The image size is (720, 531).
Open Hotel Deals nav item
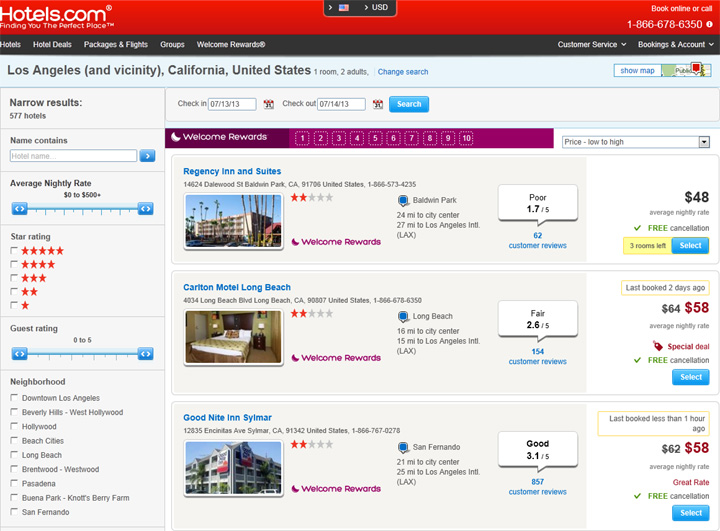[x=52, y=45]
